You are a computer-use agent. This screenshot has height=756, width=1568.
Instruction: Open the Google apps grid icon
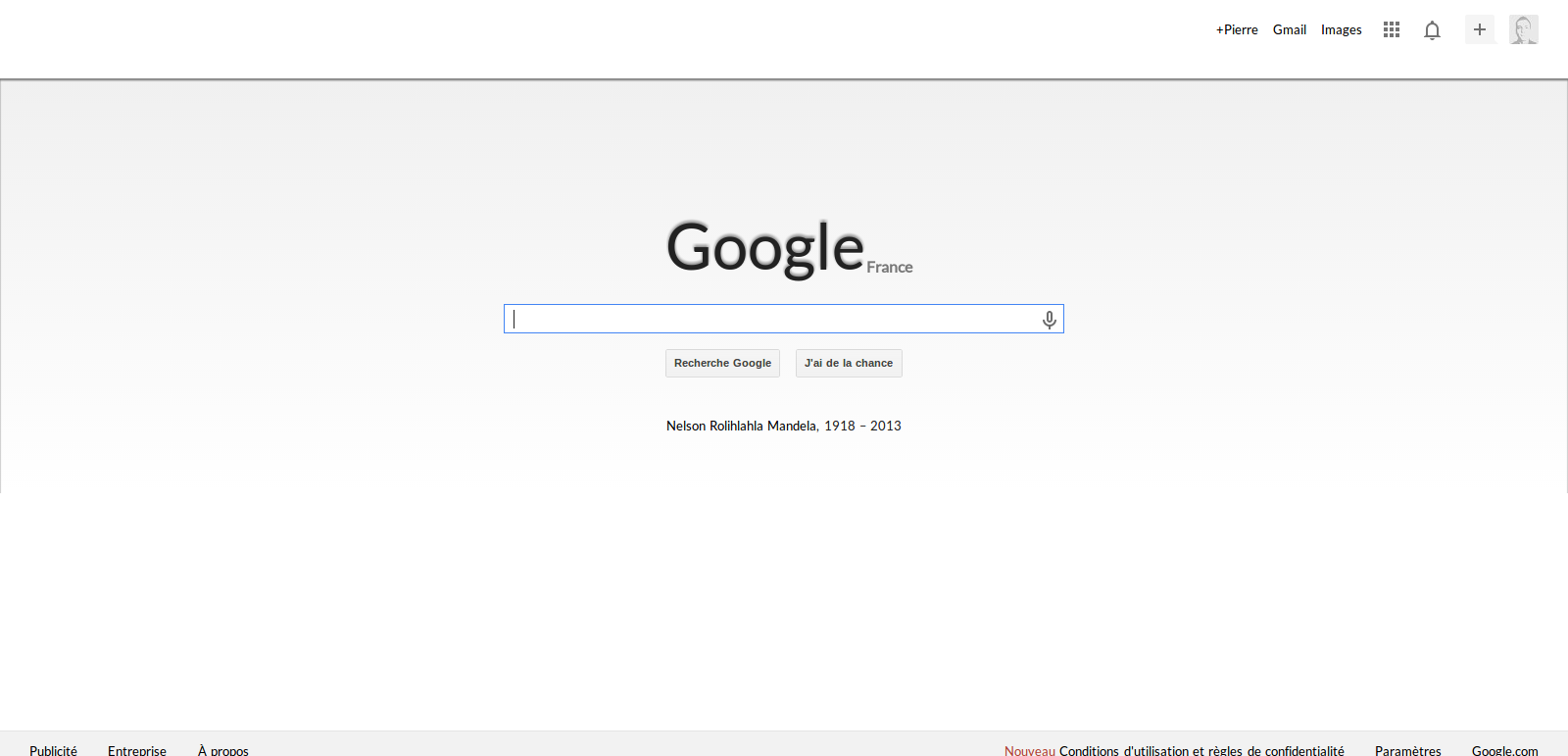click(x=1392, y=29)
